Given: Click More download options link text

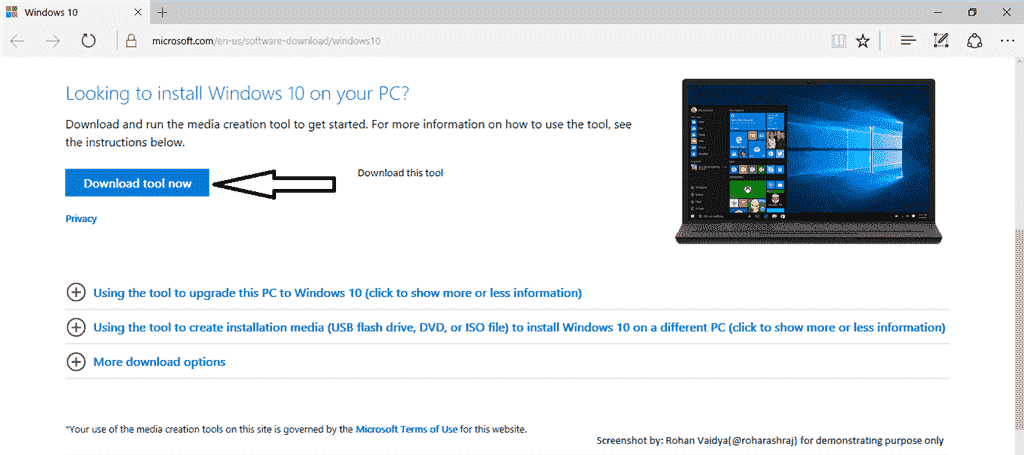Looking at the screenshot, I should tap(159, 362).
